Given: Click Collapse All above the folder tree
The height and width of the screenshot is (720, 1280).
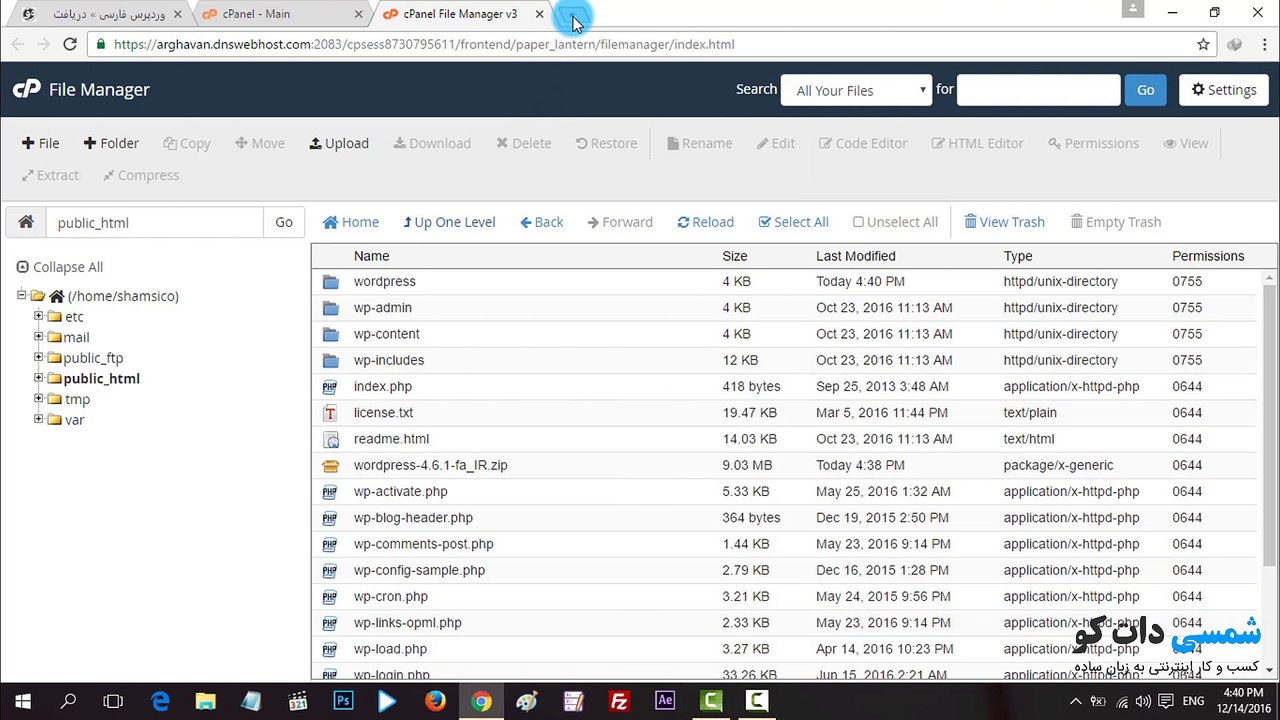Looking at the screenshot, I should 60,267.
